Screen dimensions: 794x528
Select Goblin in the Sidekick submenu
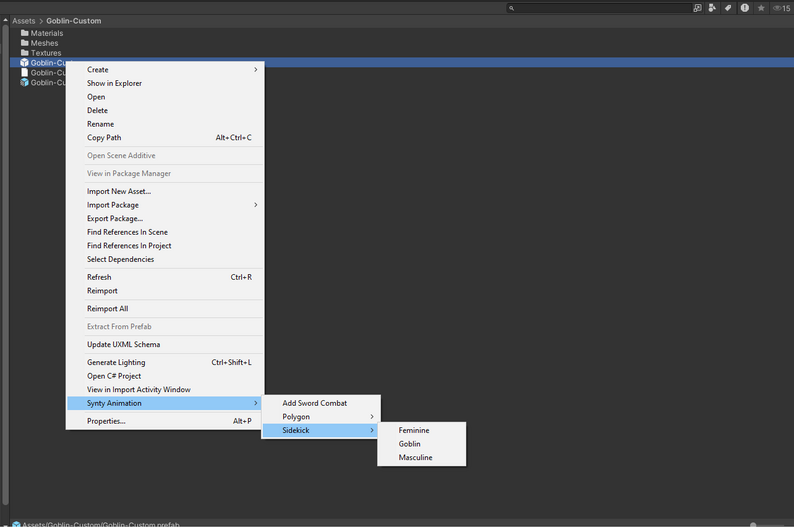click(421, 444)
